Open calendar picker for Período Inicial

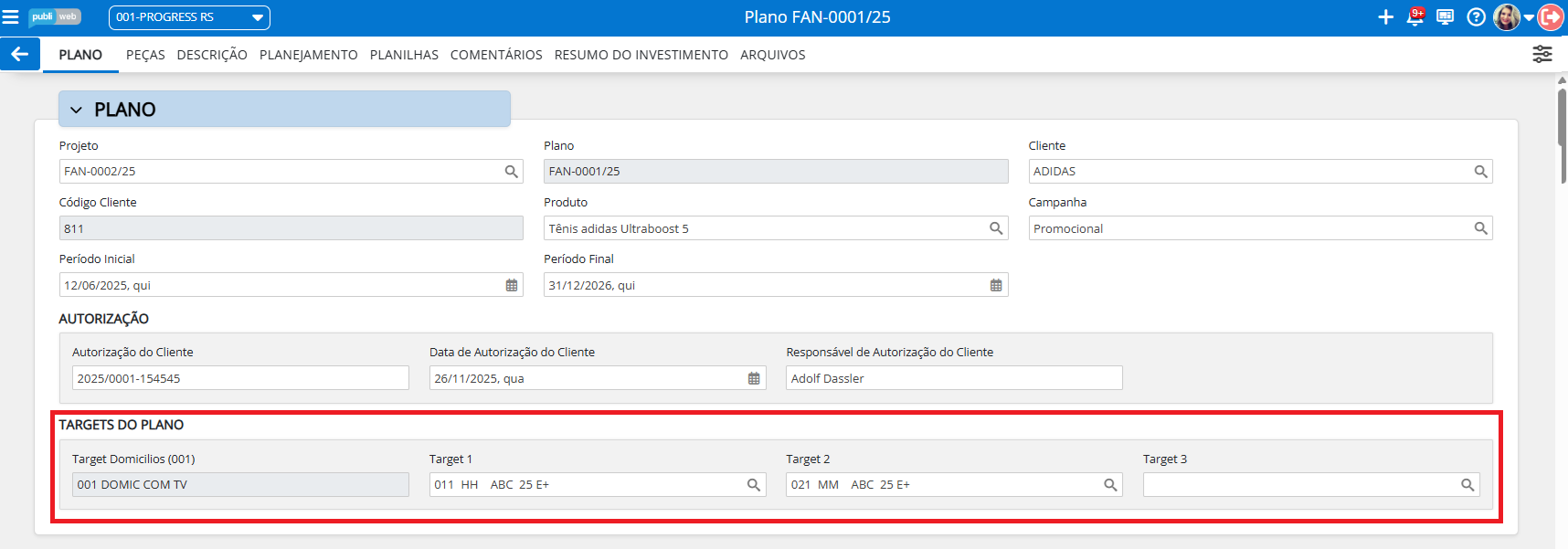(x=512, y=285)
